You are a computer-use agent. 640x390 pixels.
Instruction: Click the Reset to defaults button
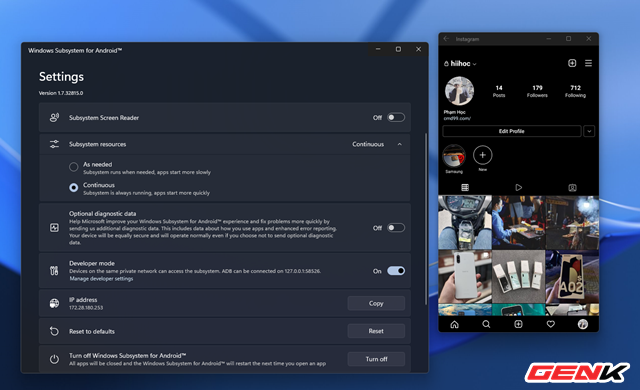click(376, 331)
